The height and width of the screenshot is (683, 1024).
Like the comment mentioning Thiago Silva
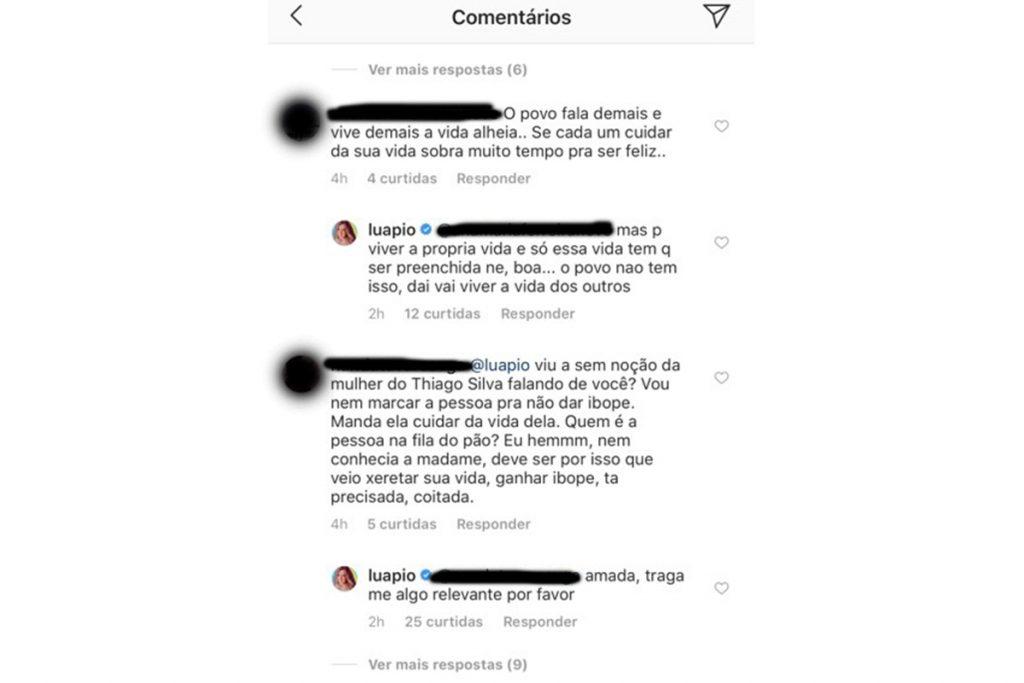click(x=721, y=377)
